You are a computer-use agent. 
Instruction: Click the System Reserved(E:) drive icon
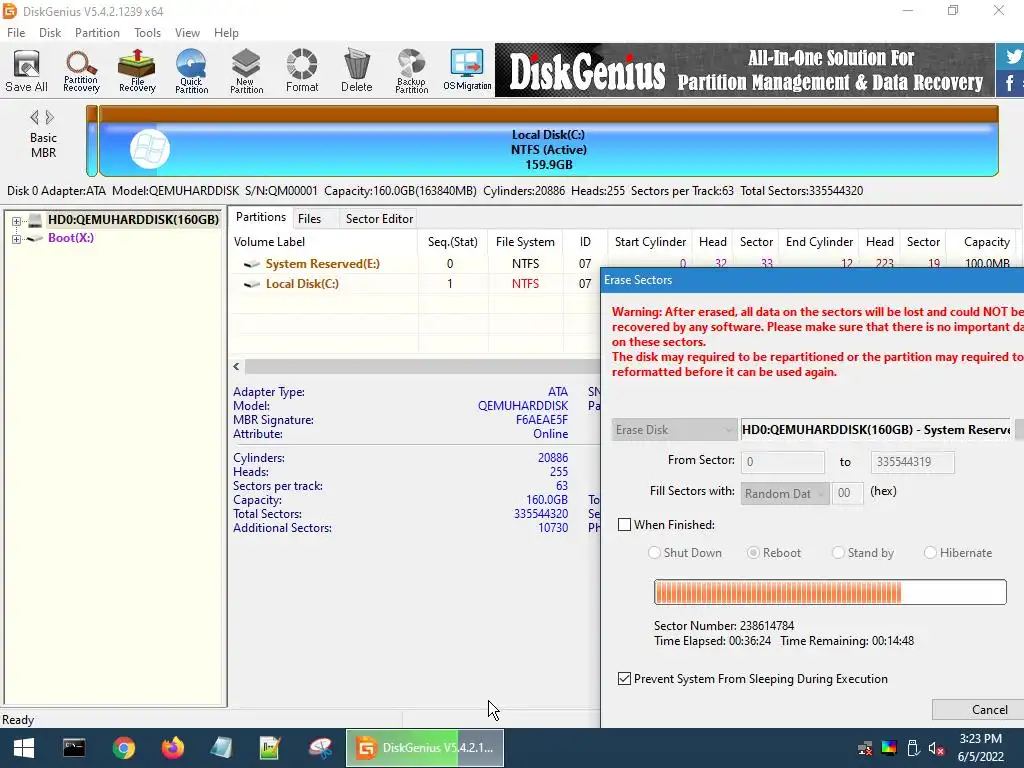point(251,264)
